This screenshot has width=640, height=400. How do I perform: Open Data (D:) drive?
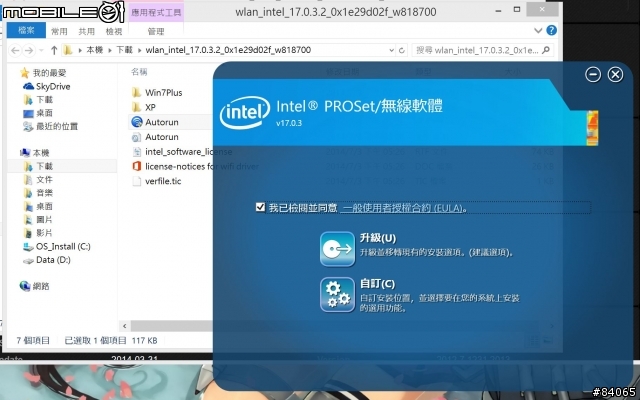coord(53,260)
